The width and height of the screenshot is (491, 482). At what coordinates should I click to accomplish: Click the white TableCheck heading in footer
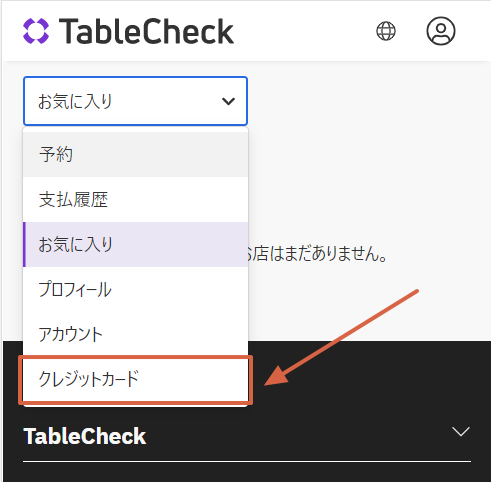85,436
